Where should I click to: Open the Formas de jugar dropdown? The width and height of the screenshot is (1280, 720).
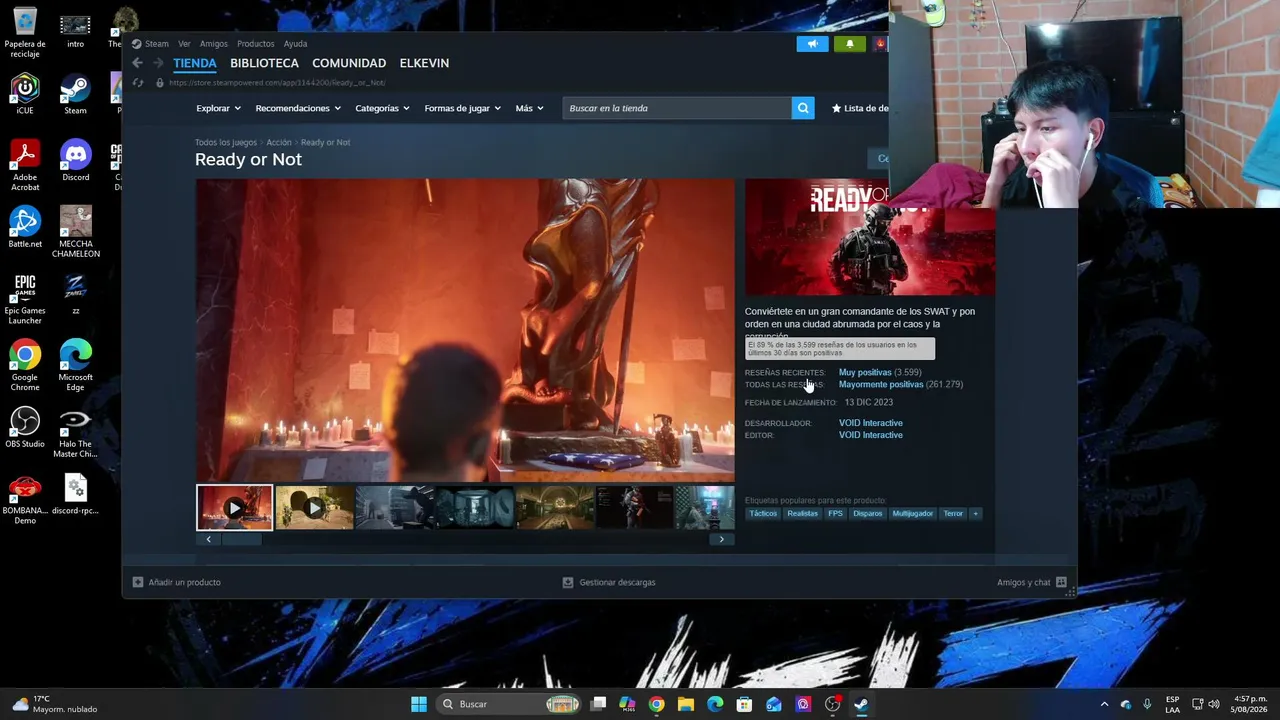click(463, 108)
